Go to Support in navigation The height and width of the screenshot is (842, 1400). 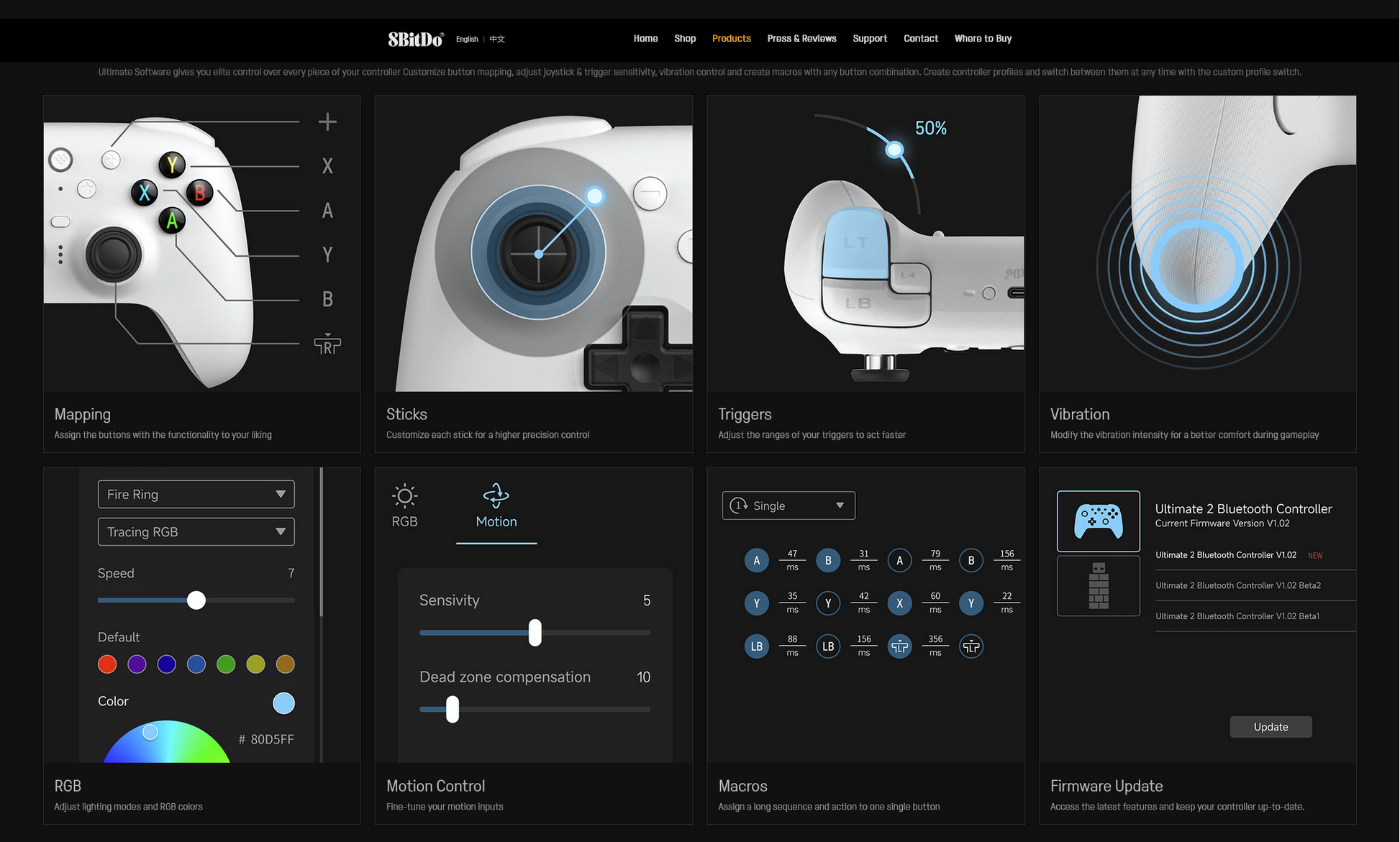click(x=869, y=38)
